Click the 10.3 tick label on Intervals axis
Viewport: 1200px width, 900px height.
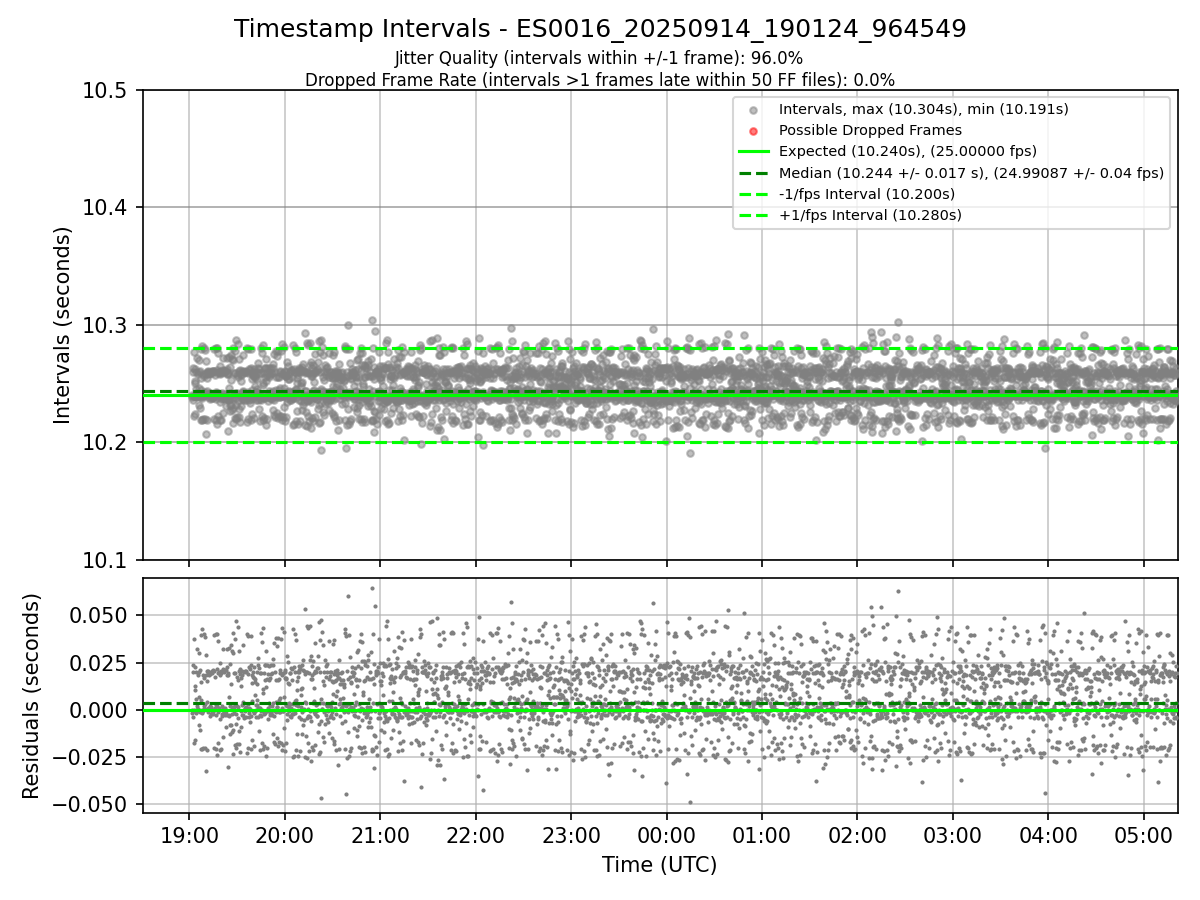click(105, 326)
